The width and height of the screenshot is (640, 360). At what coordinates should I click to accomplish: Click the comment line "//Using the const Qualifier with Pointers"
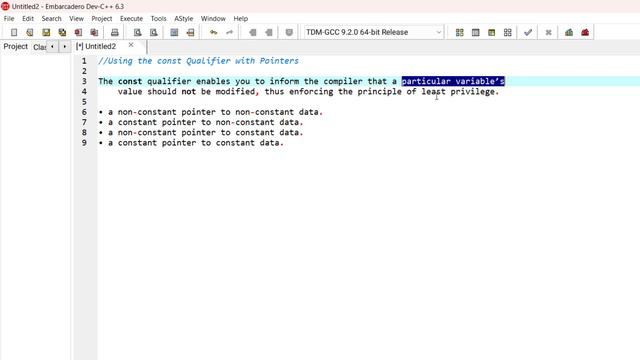[x=198, y=61]
